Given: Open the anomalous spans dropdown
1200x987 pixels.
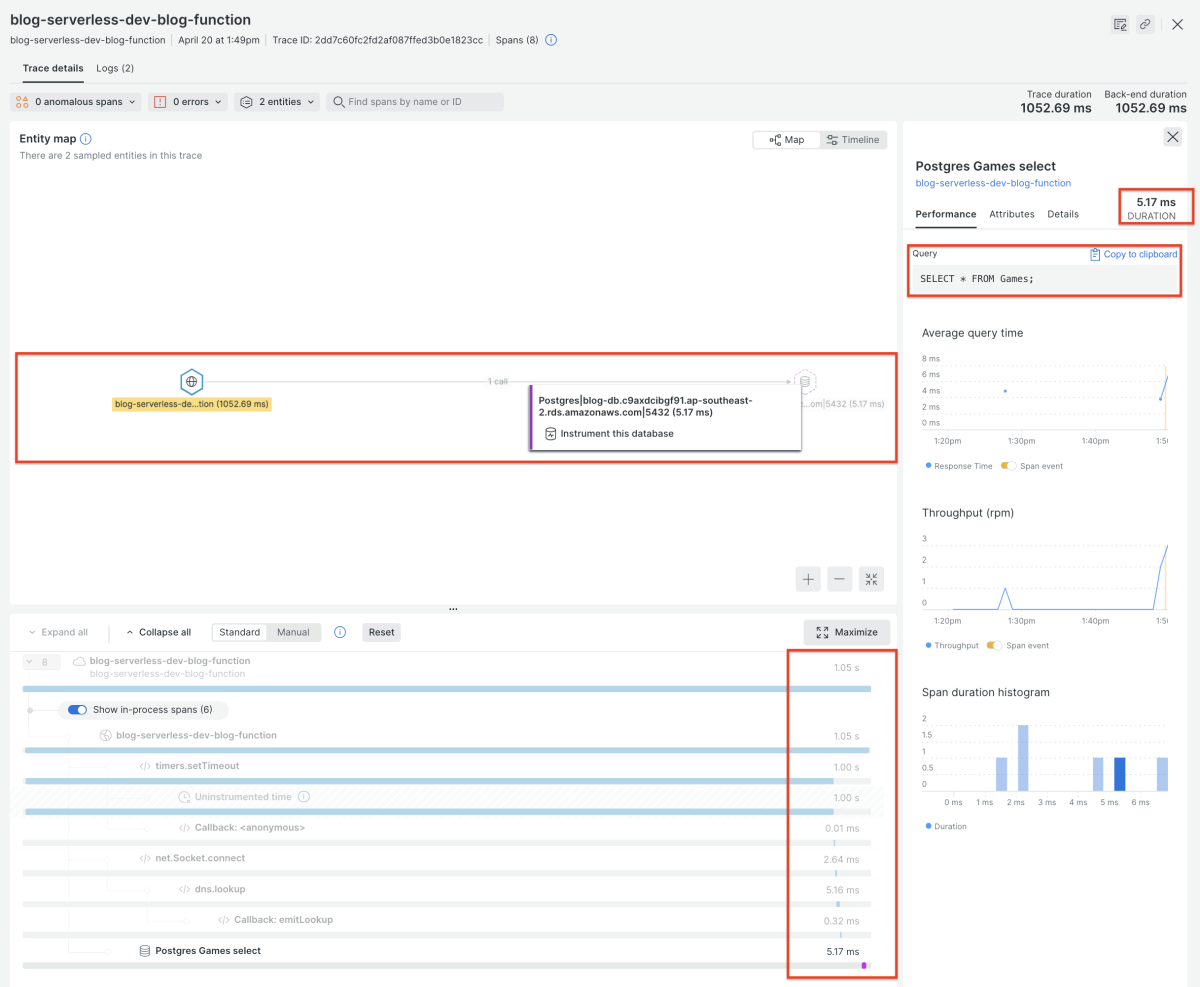Looking at the screenshot, I should point(76,102).
